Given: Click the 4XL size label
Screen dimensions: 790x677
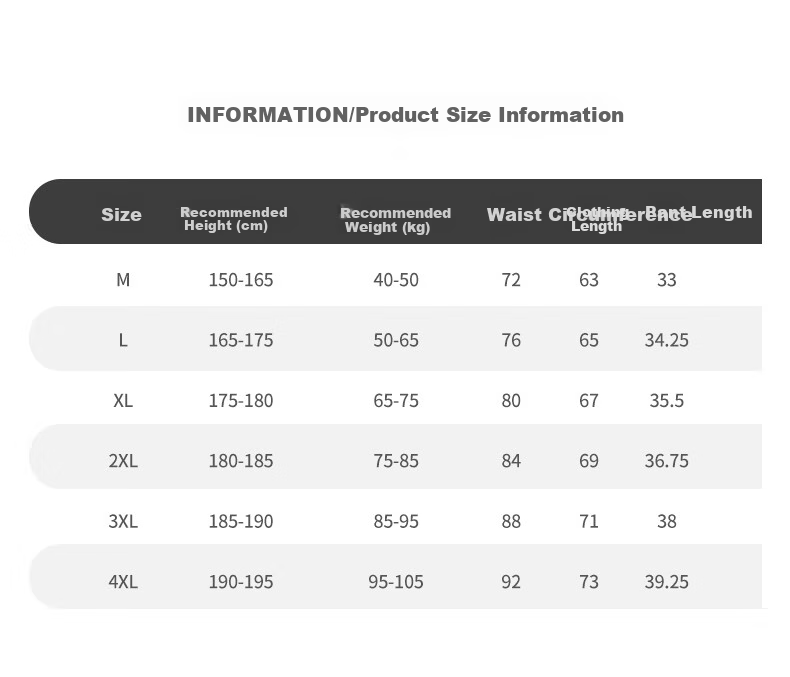Looking at the screenshot, I should 123,582.
